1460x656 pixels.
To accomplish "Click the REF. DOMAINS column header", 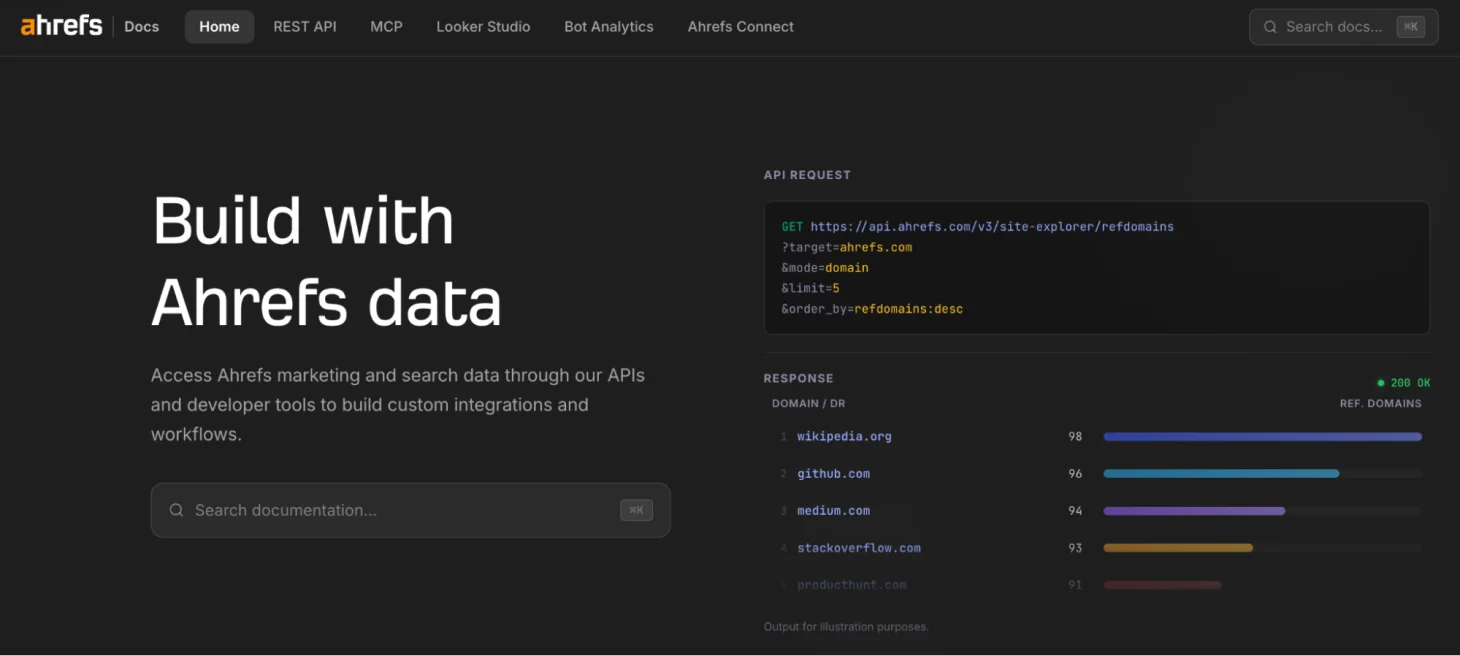I will point(1380,403).
